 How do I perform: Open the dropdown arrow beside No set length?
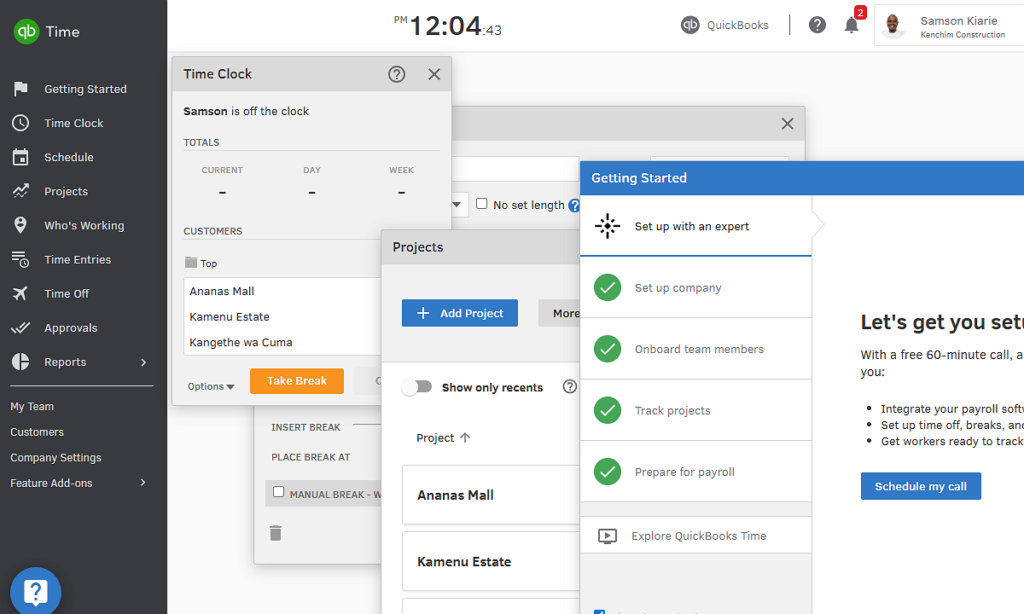[x=457, y=204]
